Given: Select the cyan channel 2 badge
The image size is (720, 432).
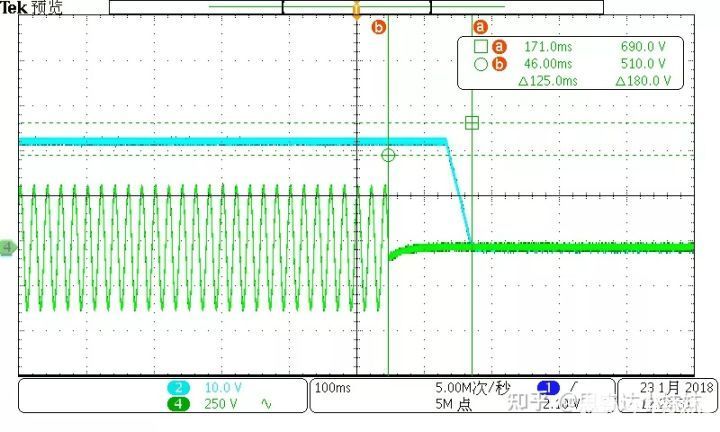Looking at the screenshot, I should pyautogui.click(x=178, y=387).
